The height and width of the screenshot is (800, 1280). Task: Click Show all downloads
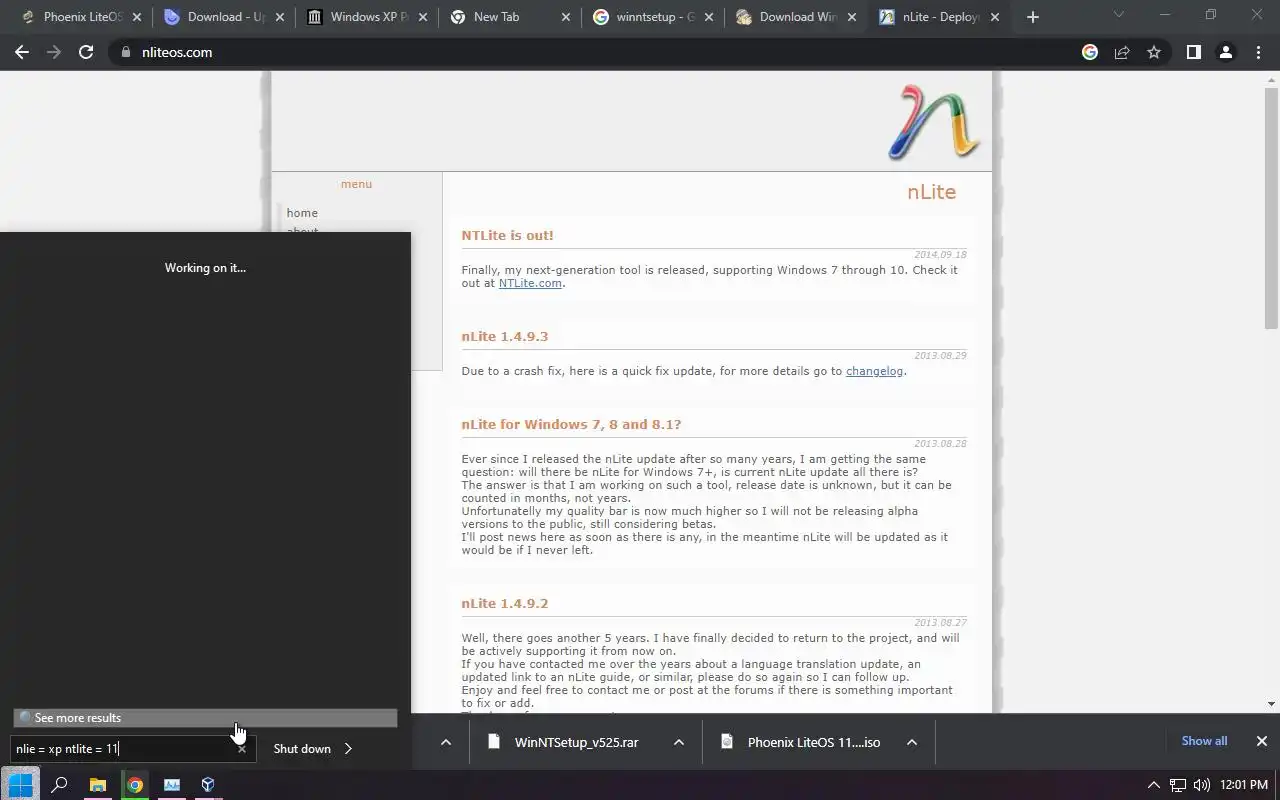pyautogui.click(x=1204, y=741)
